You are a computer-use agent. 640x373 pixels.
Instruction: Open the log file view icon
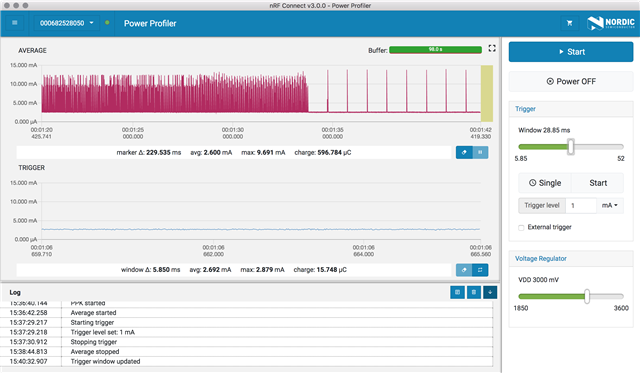(457, 292)
